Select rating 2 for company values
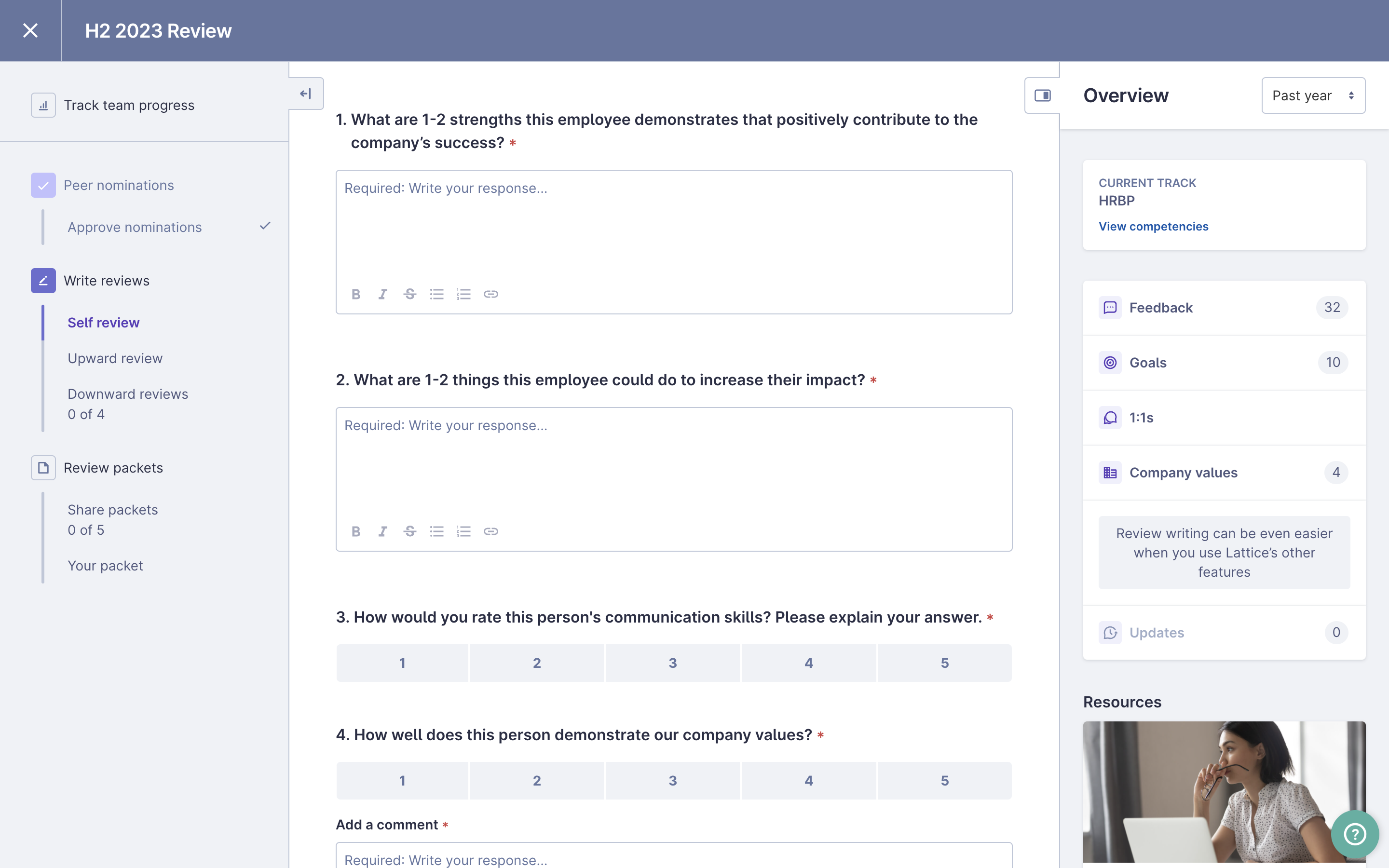The image size is (1389, 868). point(537,781)
